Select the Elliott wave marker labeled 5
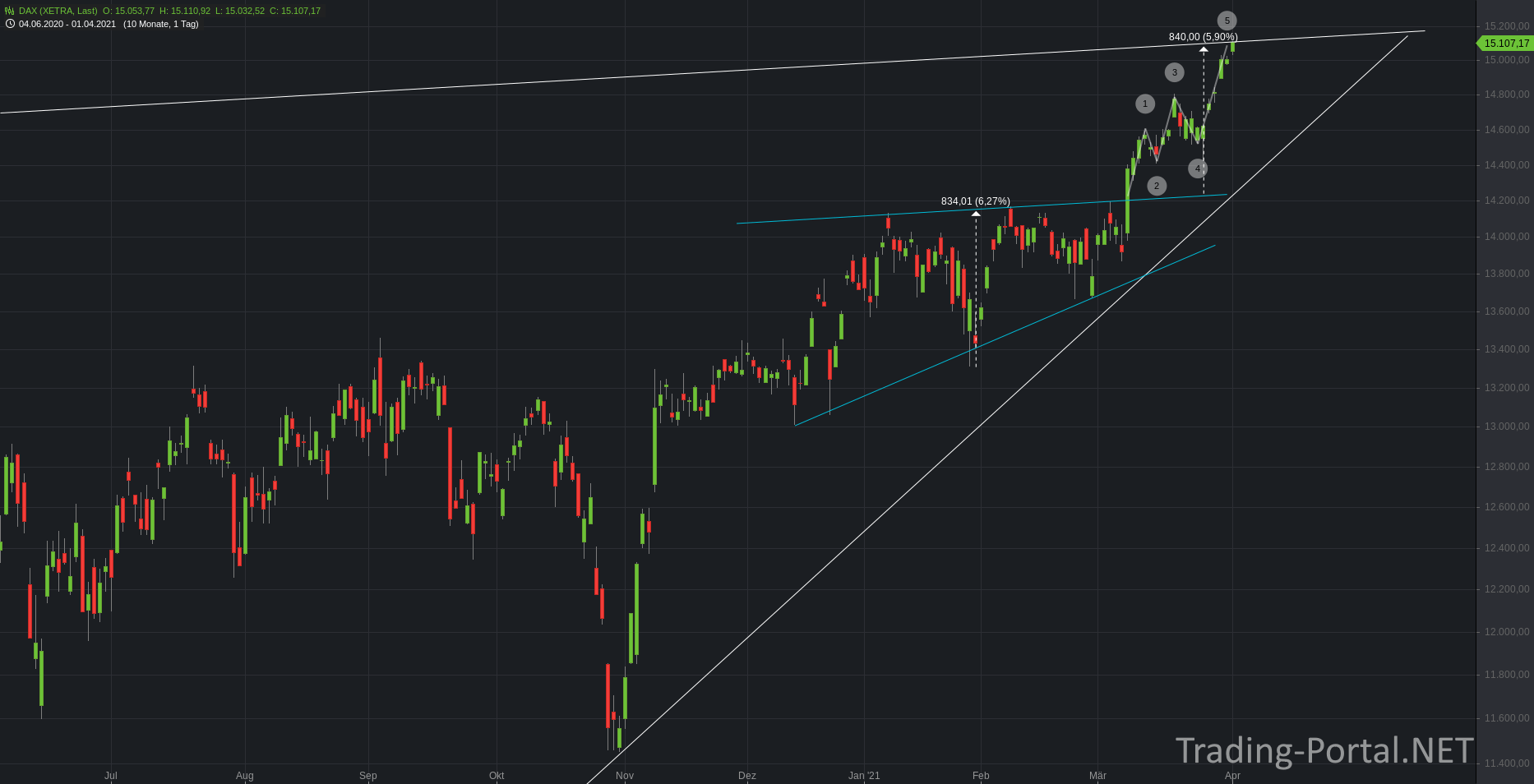Viewport: 1534px width, 784px height. (x=1227, y=21)
